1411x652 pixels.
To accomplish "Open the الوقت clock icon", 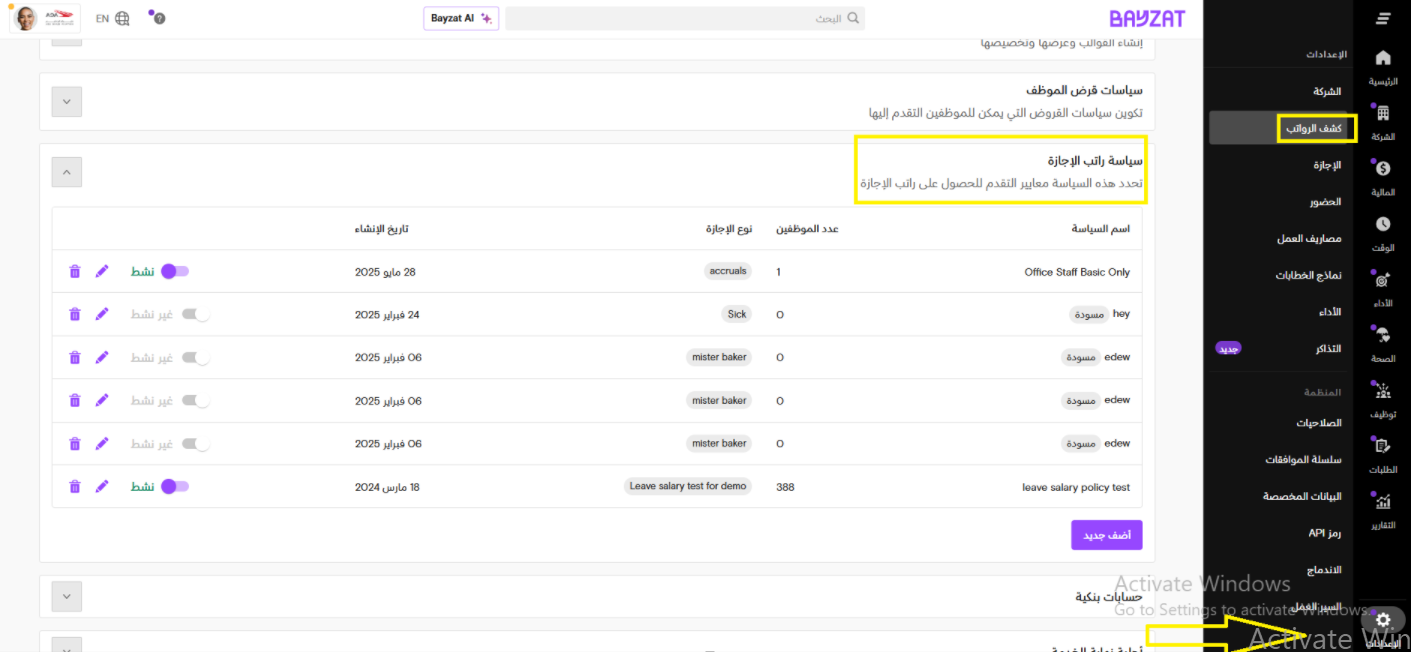I will click(1383, 225).
